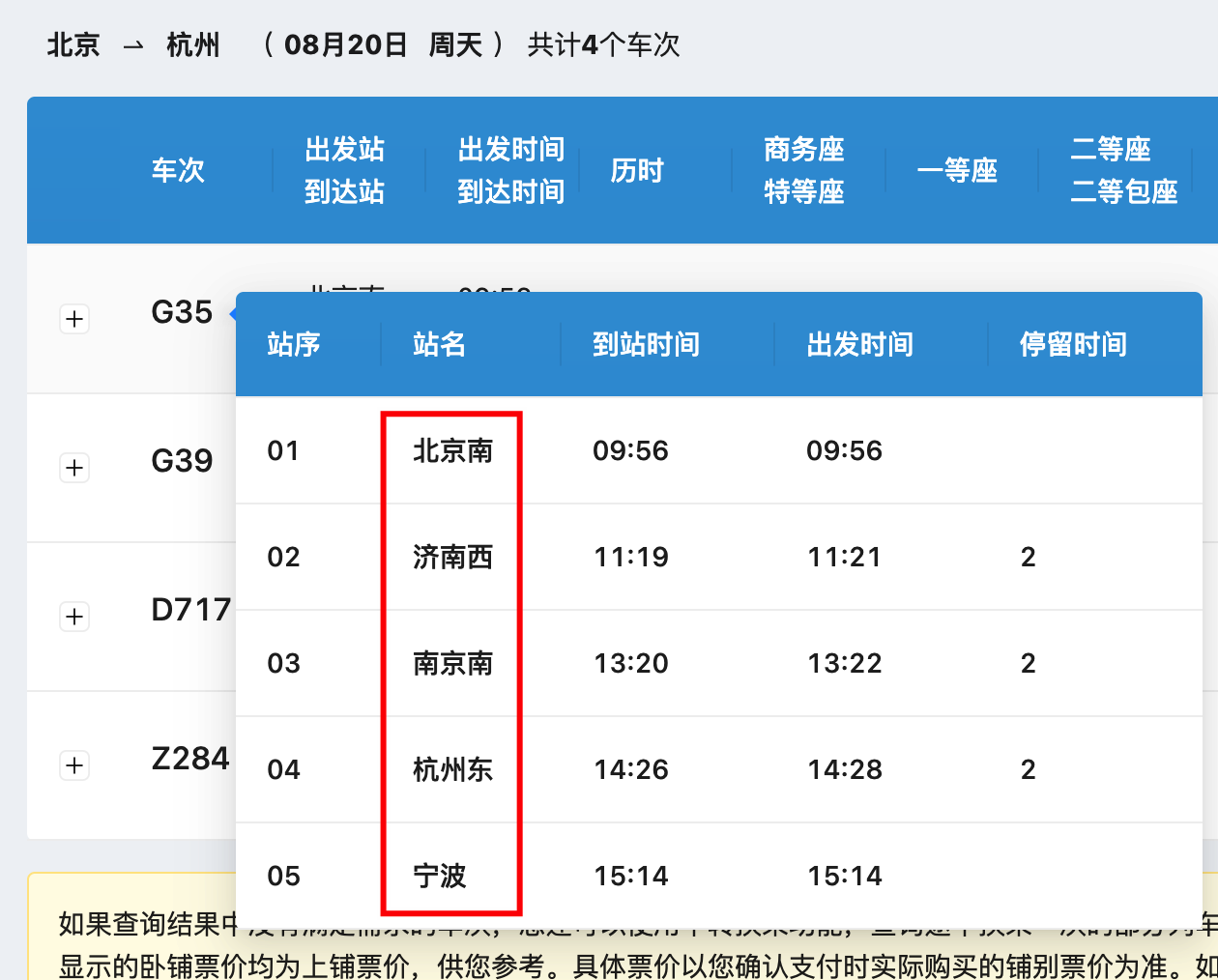1218x980 pixels.
Task: Select station name 济南西
Action: click(x=453, y=557)
